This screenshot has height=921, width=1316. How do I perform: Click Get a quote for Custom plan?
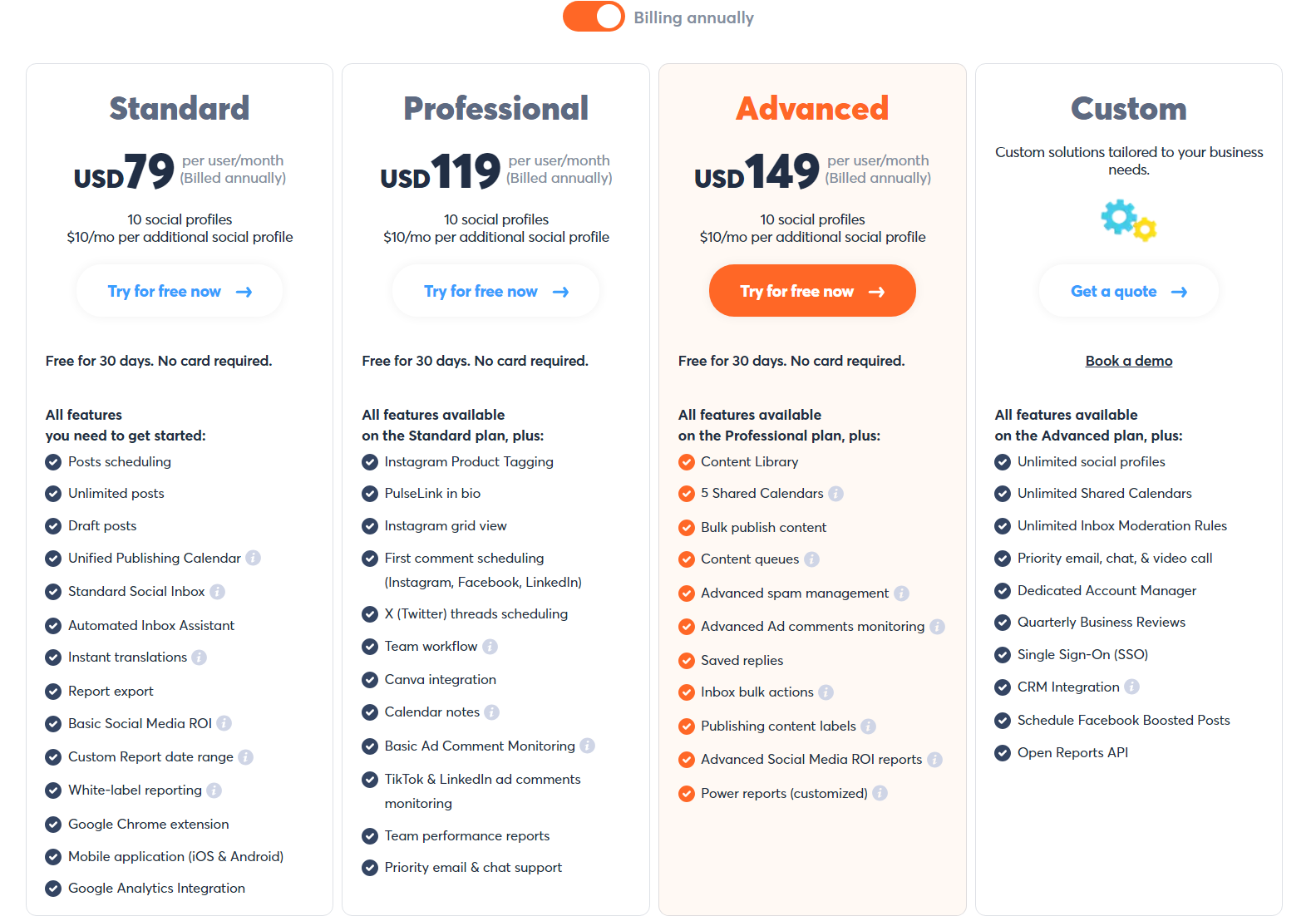(1128, 290)
